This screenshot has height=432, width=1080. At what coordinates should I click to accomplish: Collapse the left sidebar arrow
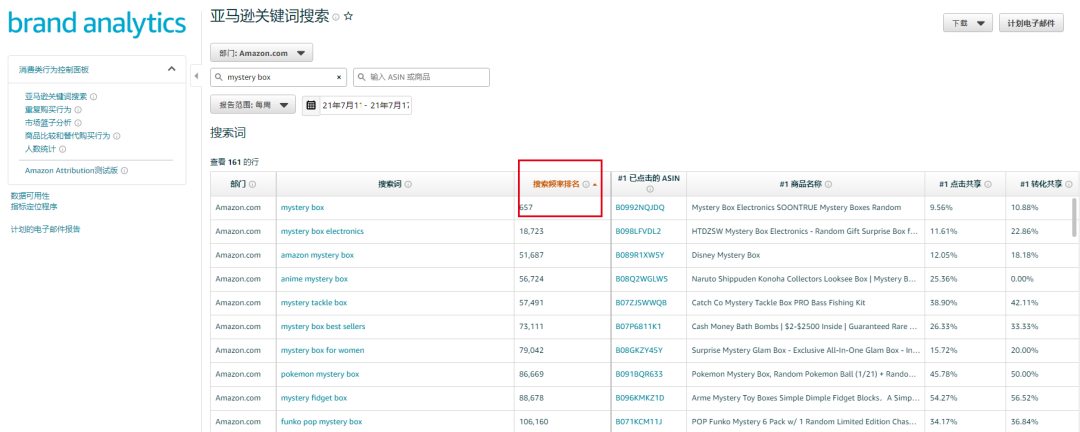click(196, 76)
